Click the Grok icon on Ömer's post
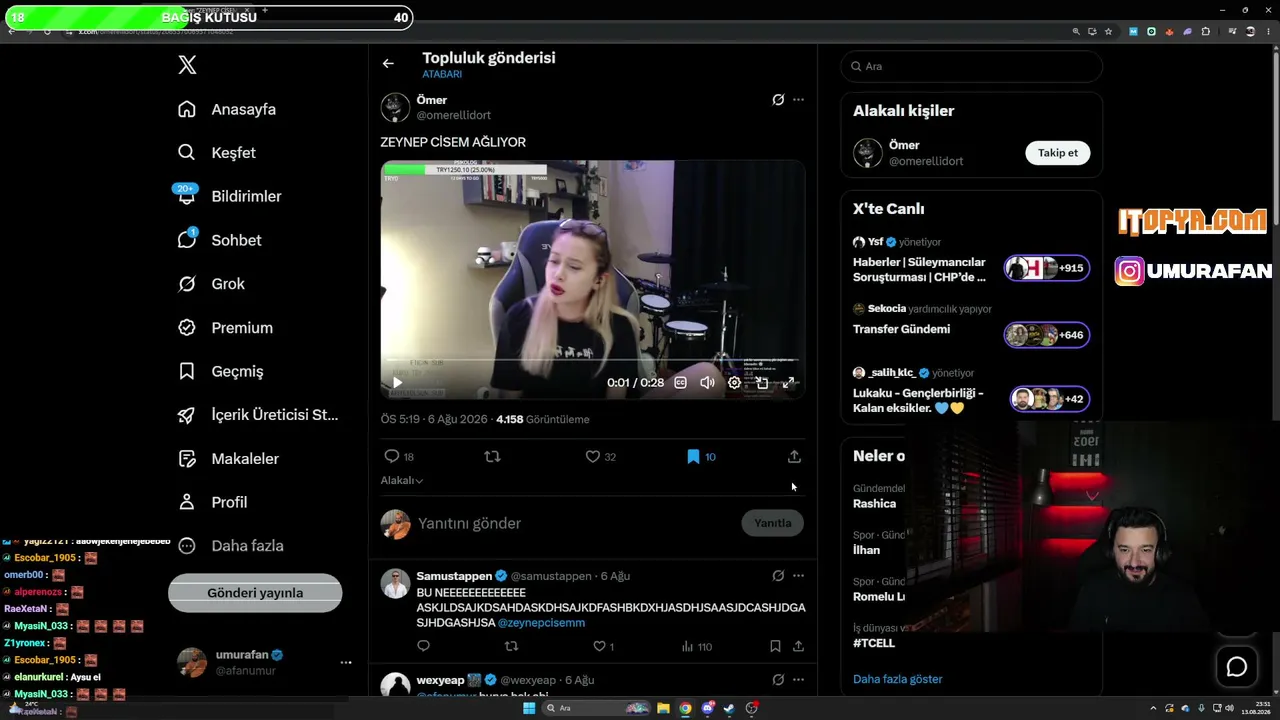The image size is (1280, 720). [778, 100]
